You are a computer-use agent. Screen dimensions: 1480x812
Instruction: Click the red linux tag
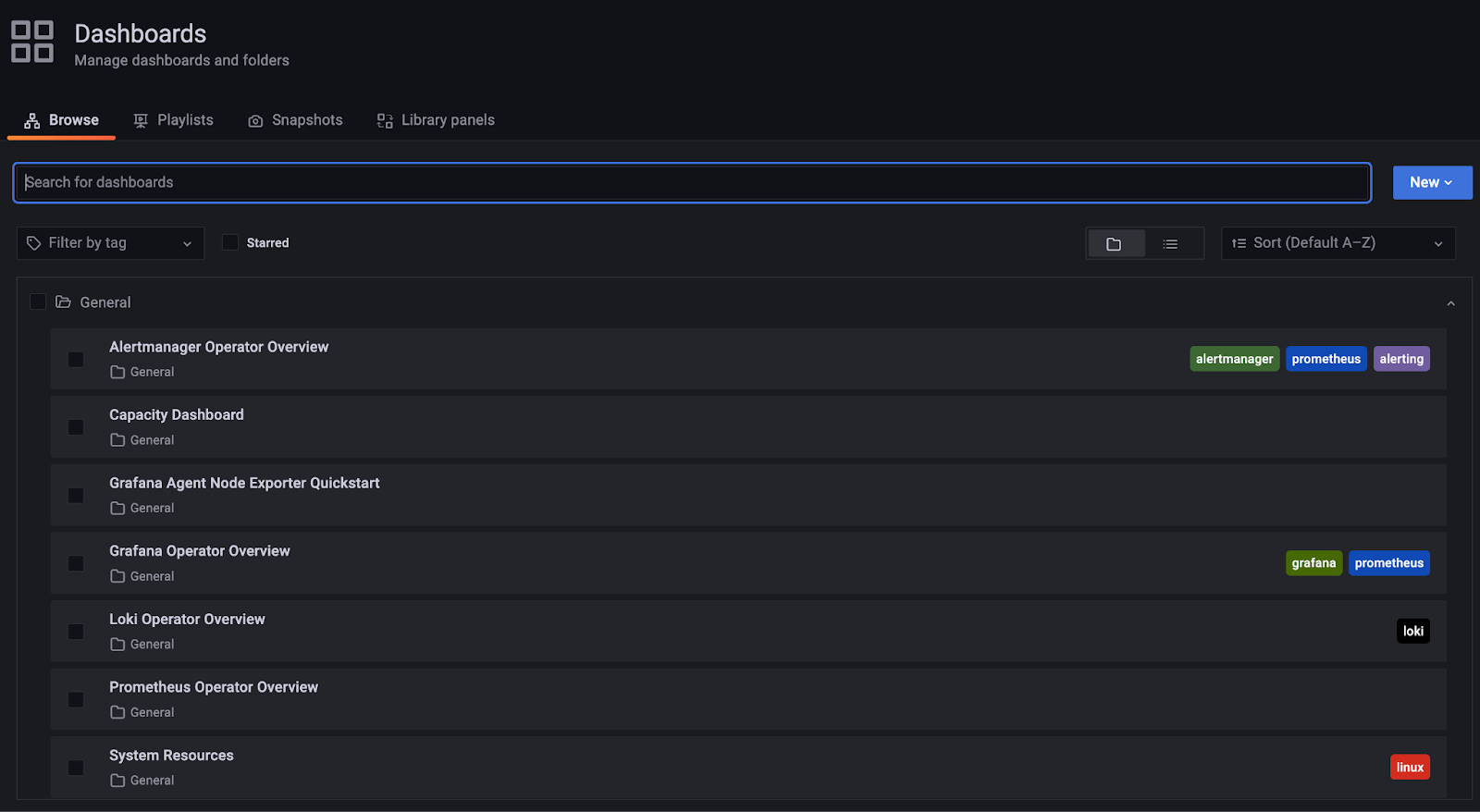coord(1410,768)
